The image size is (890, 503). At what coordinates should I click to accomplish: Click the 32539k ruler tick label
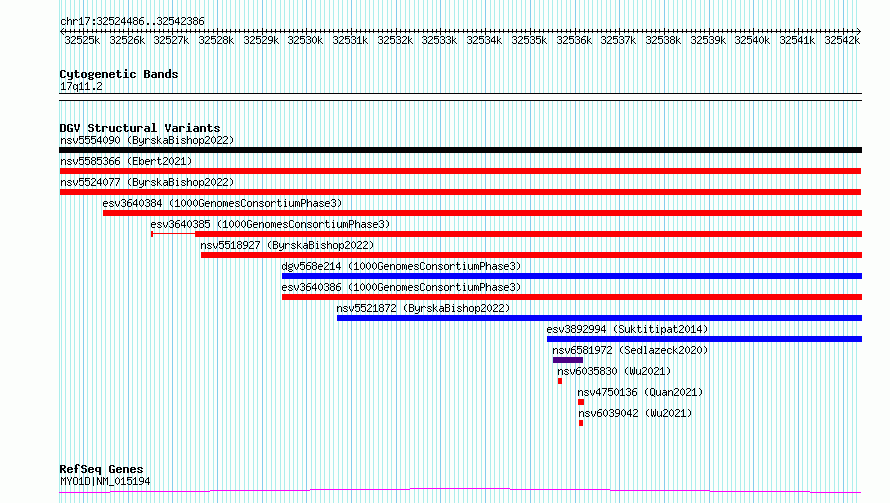point(708,40)
